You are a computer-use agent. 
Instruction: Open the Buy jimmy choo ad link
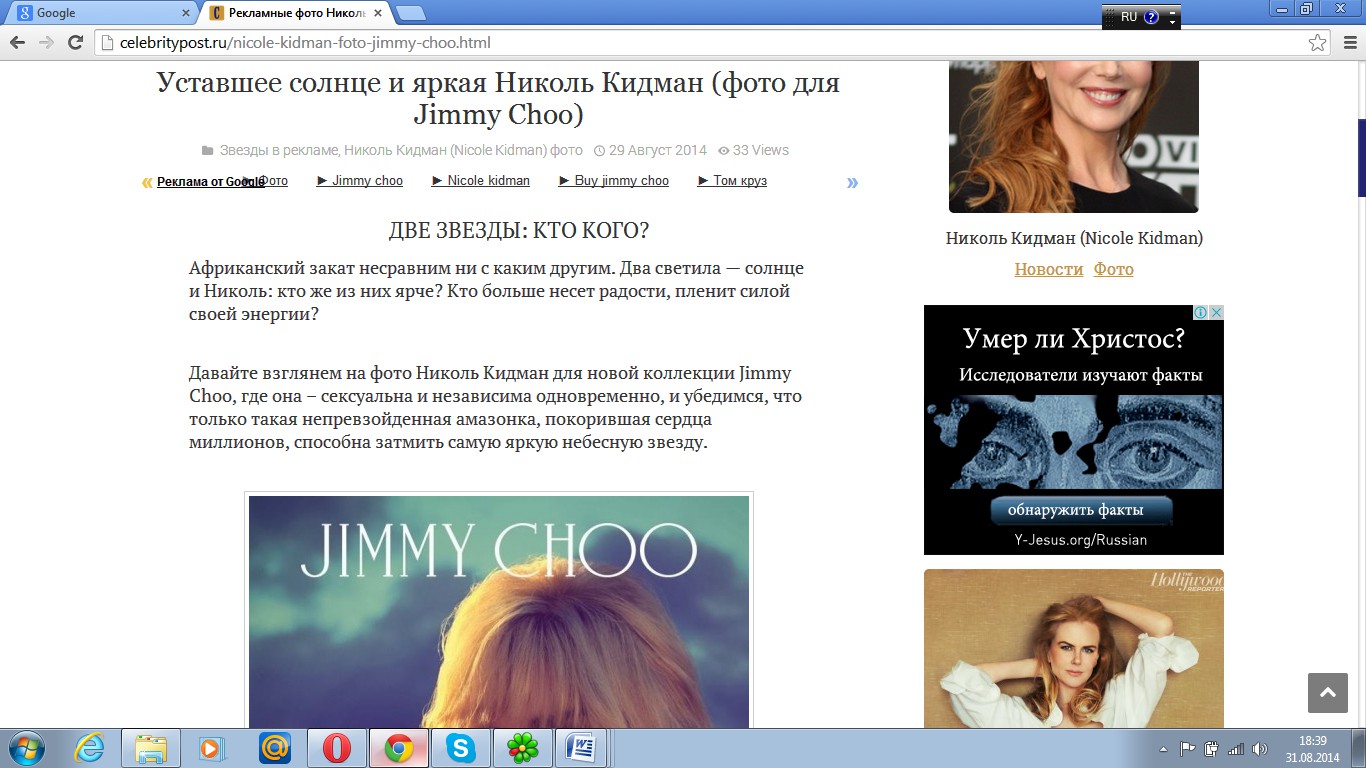614,181
